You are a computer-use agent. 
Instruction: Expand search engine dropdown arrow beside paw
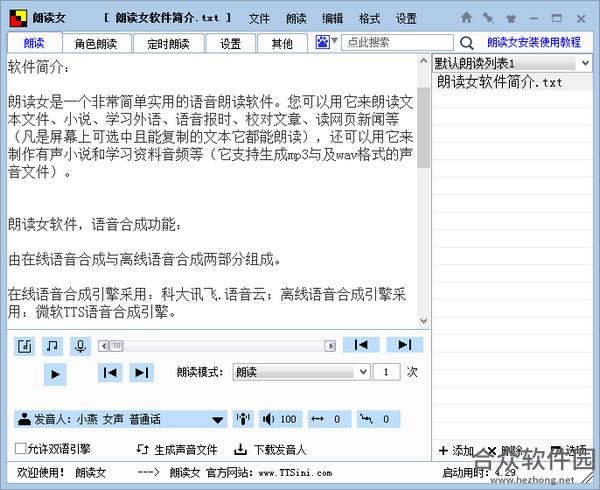[x=334, y=40]
